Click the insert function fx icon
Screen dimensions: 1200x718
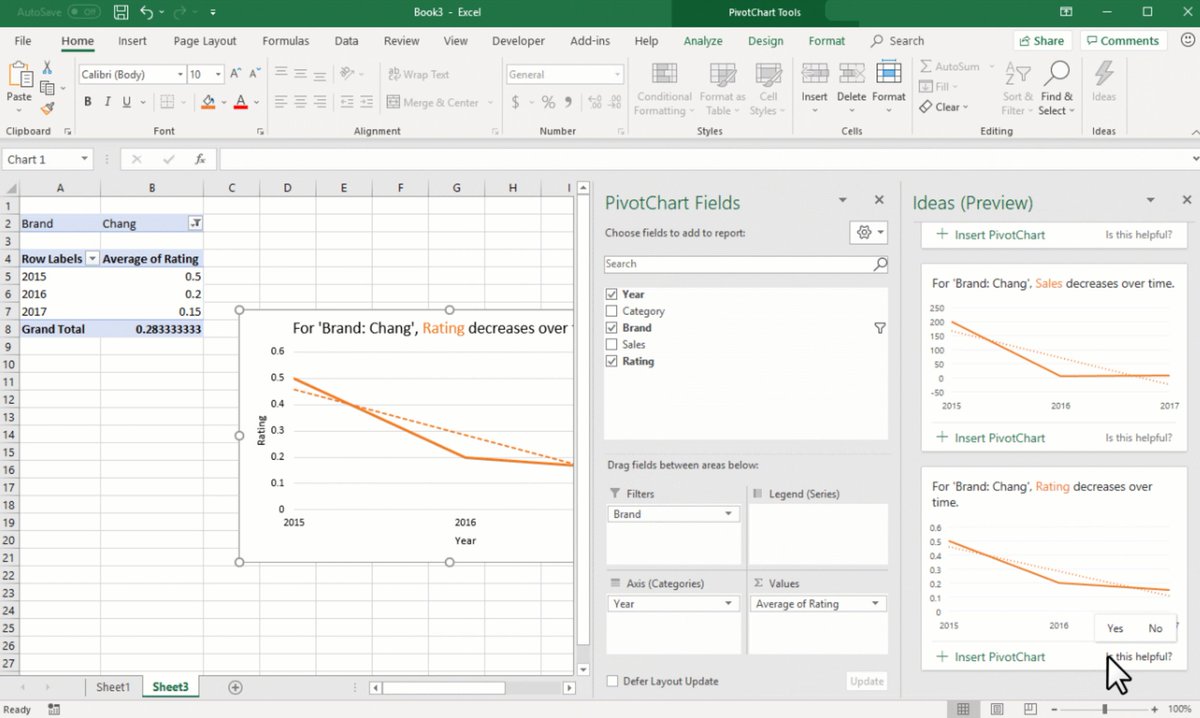pos(200,159)
